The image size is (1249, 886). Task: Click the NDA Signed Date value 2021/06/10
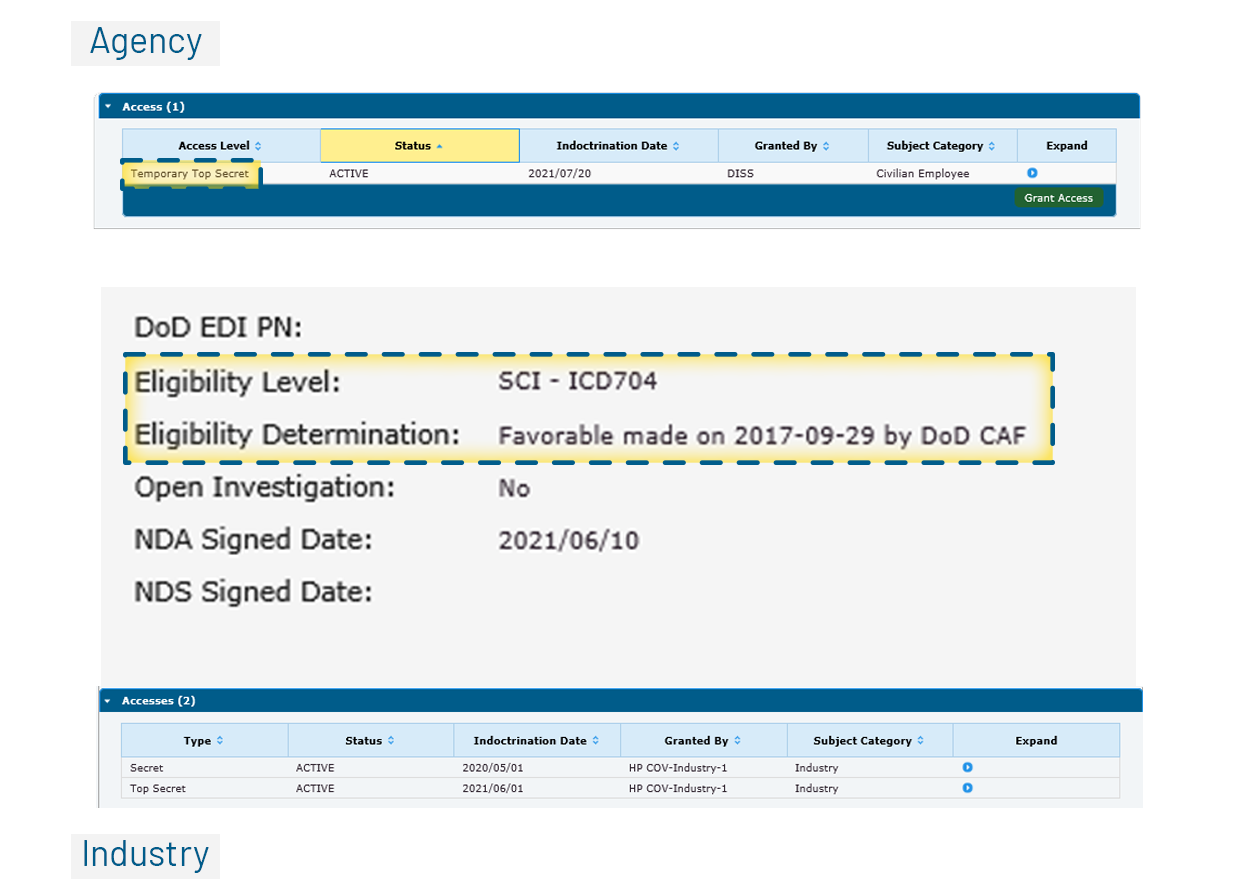coord(568,541)
